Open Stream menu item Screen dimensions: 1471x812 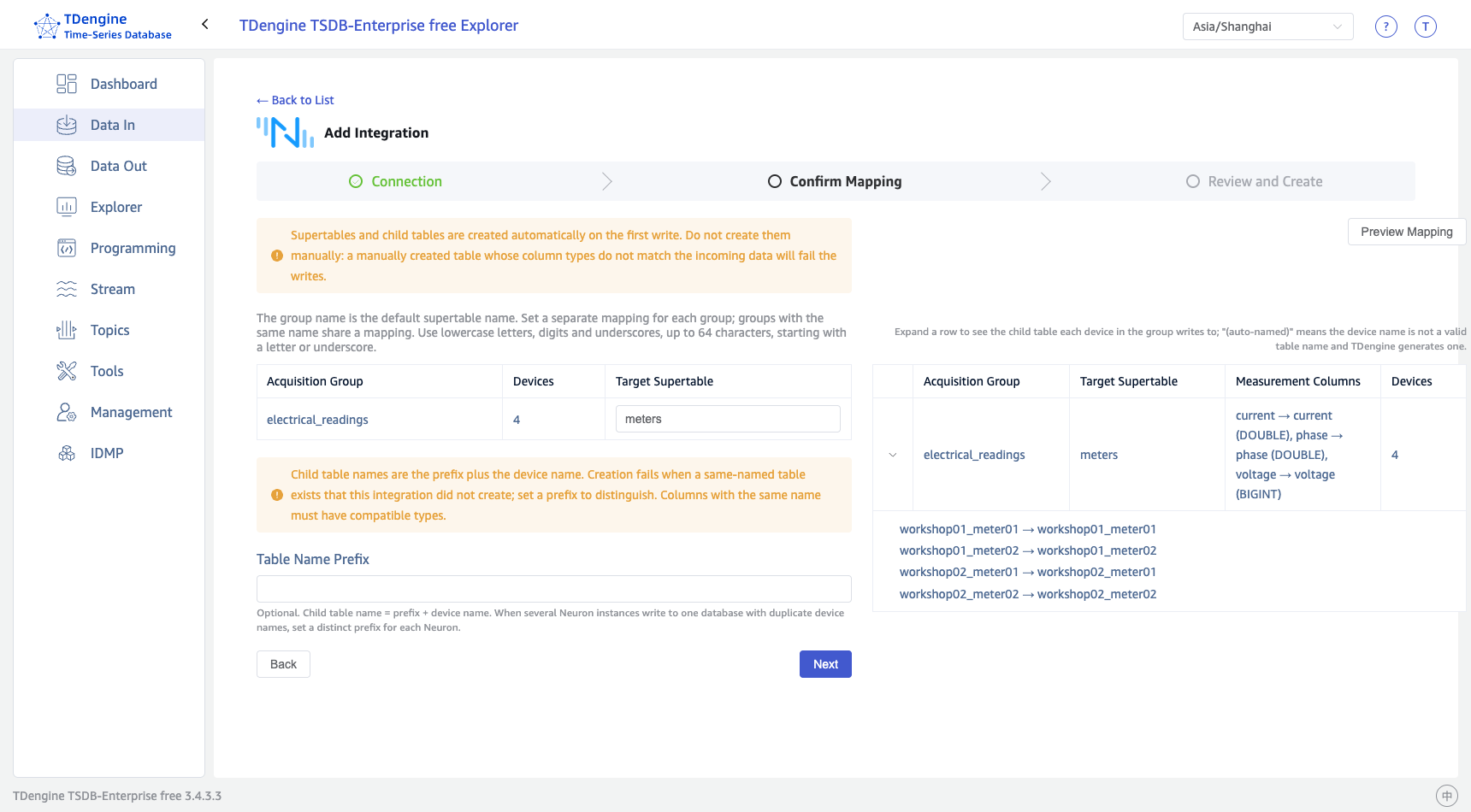pyautogui.click(x=109, y=289)
